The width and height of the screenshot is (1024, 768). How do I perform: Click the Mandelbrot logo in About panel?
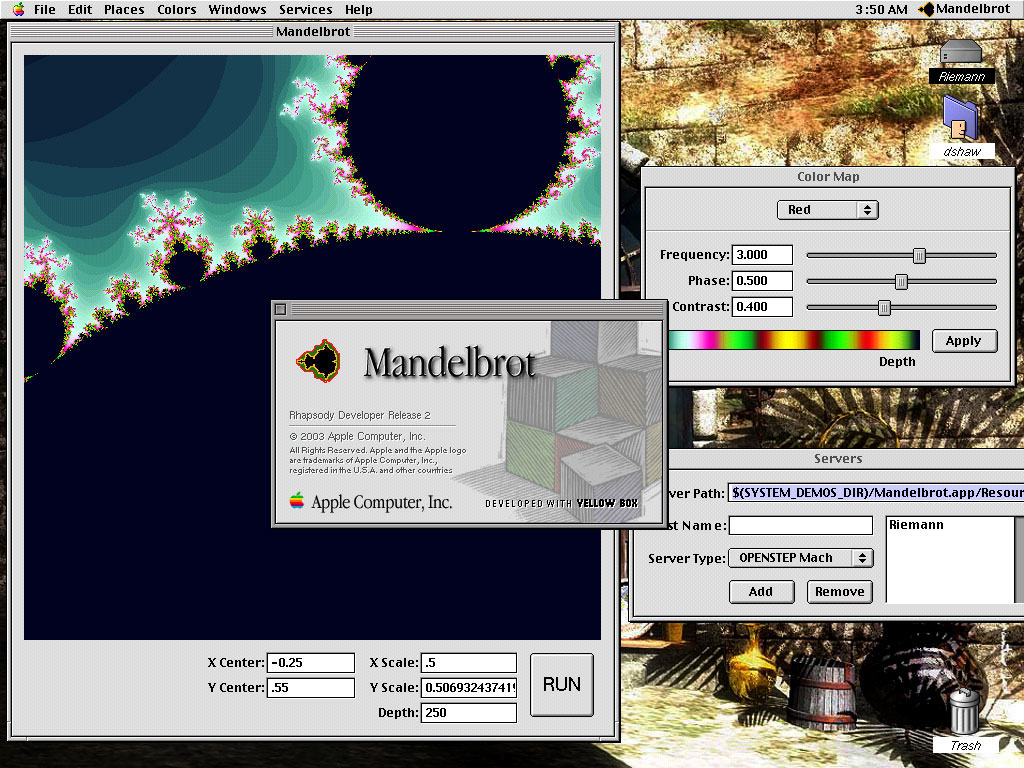coord(319,361)
